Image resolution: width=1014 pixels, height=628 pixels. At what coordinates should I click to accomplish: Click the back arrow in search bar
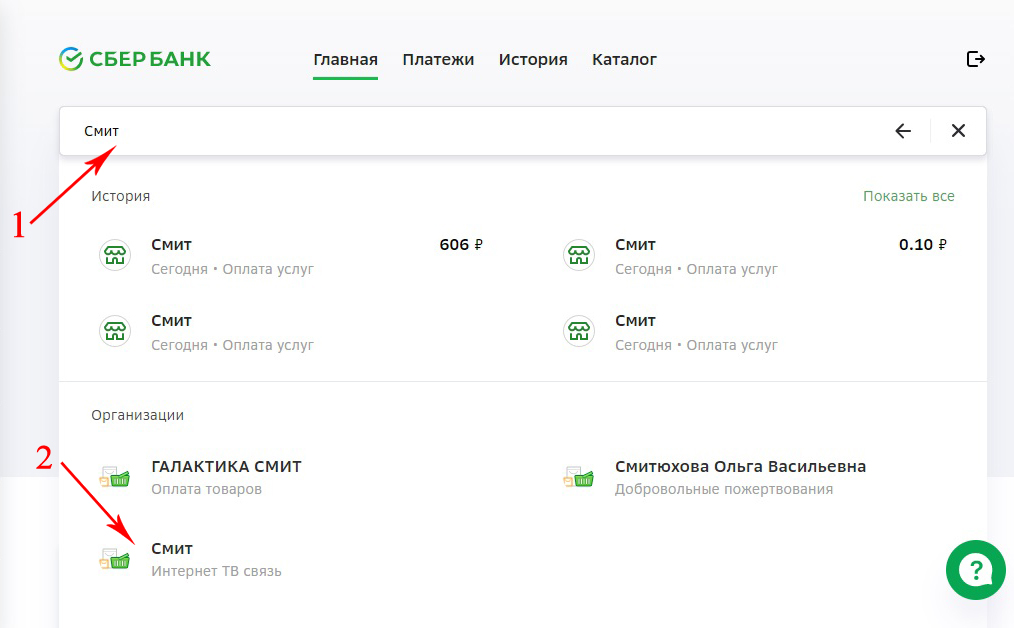point(903,131)
